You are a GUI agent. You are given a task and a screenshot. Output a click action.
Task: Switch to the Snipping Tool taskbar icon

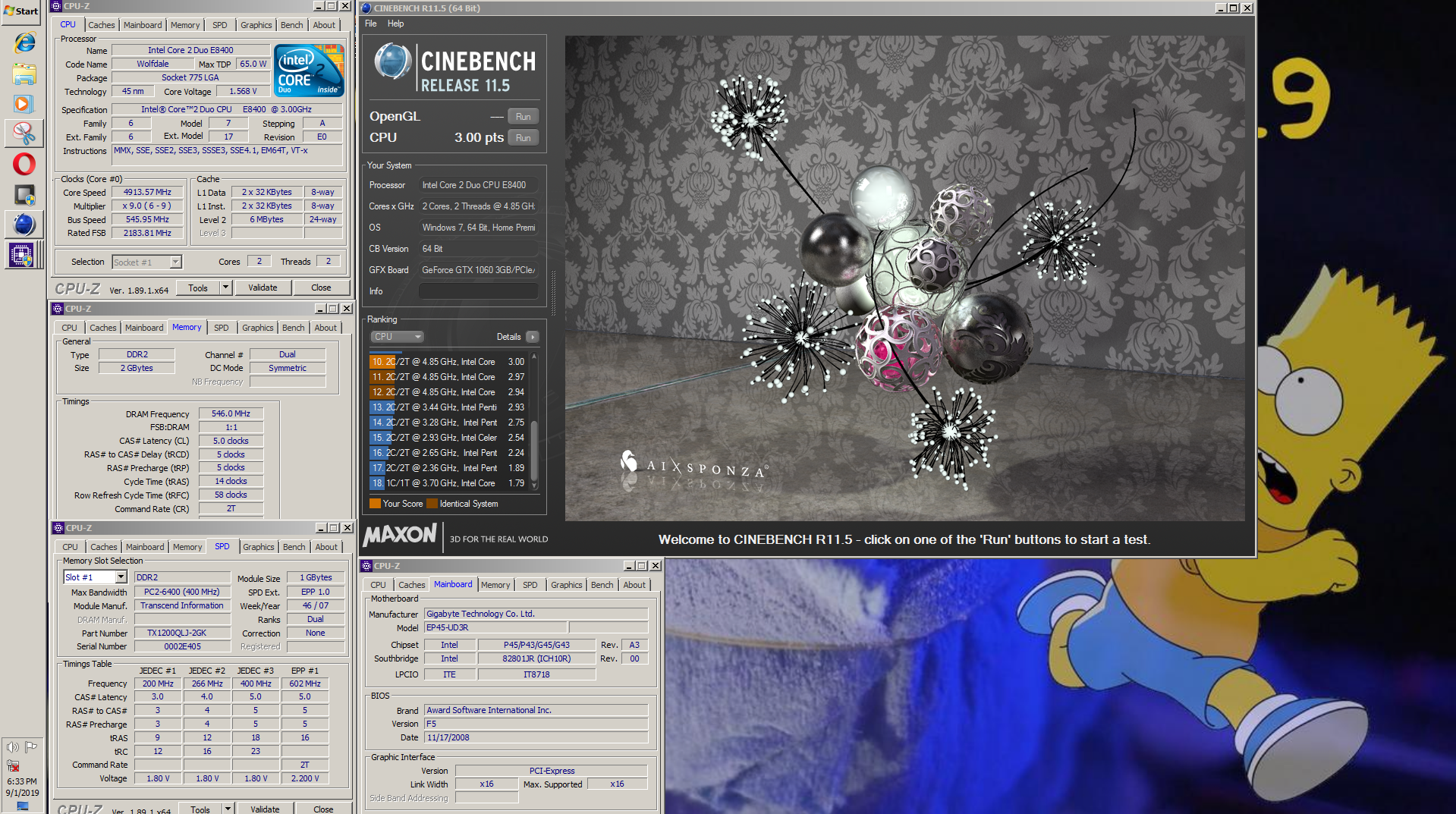coord(24,134)
